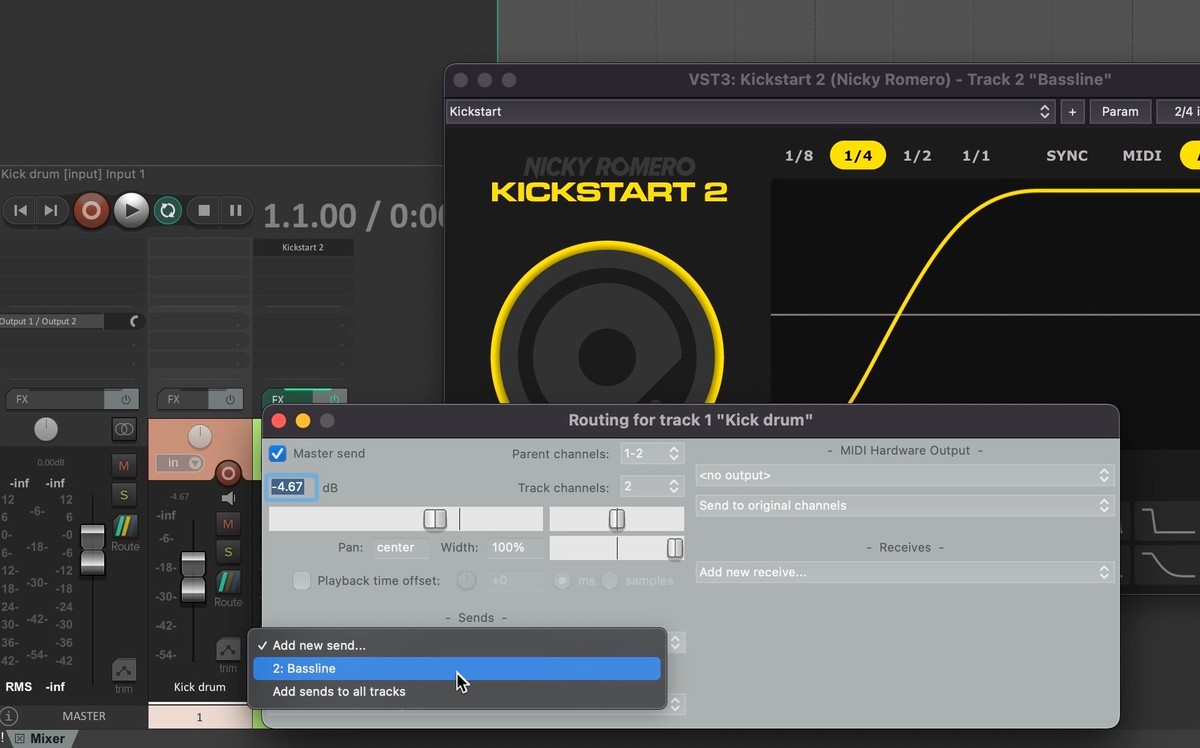
Task: Click the Pause transport button
Action: click(236, 211)
